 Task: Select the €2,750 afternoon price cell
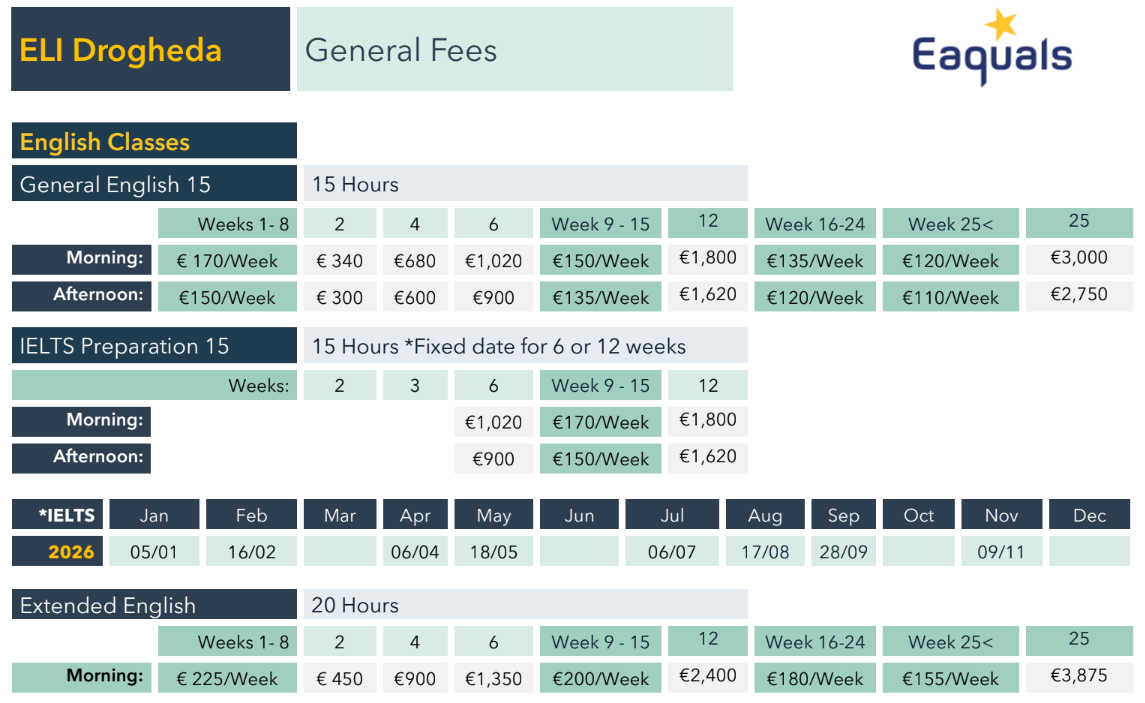click(1079, 294)
